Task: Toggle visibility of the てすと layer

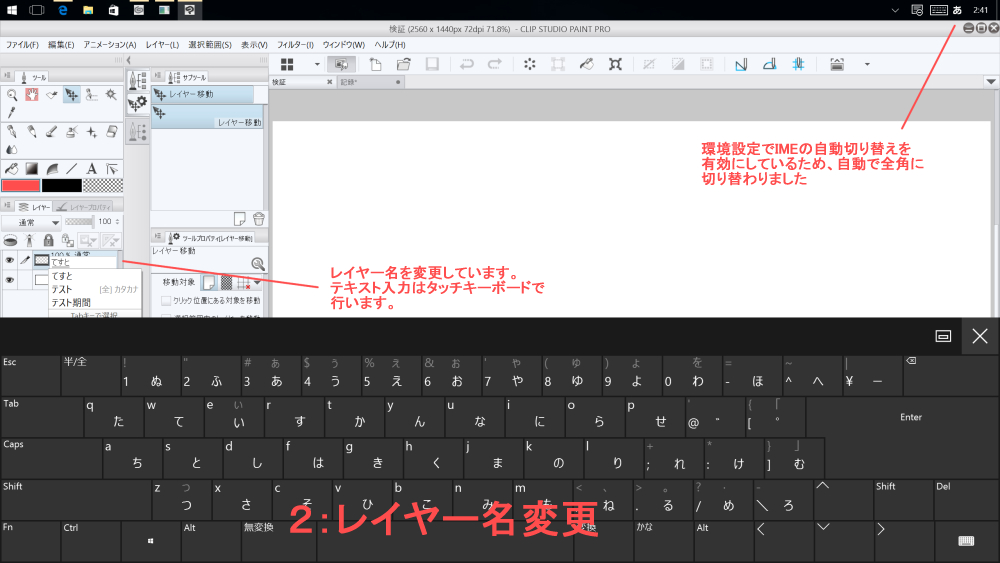Action: pos(10,260)
